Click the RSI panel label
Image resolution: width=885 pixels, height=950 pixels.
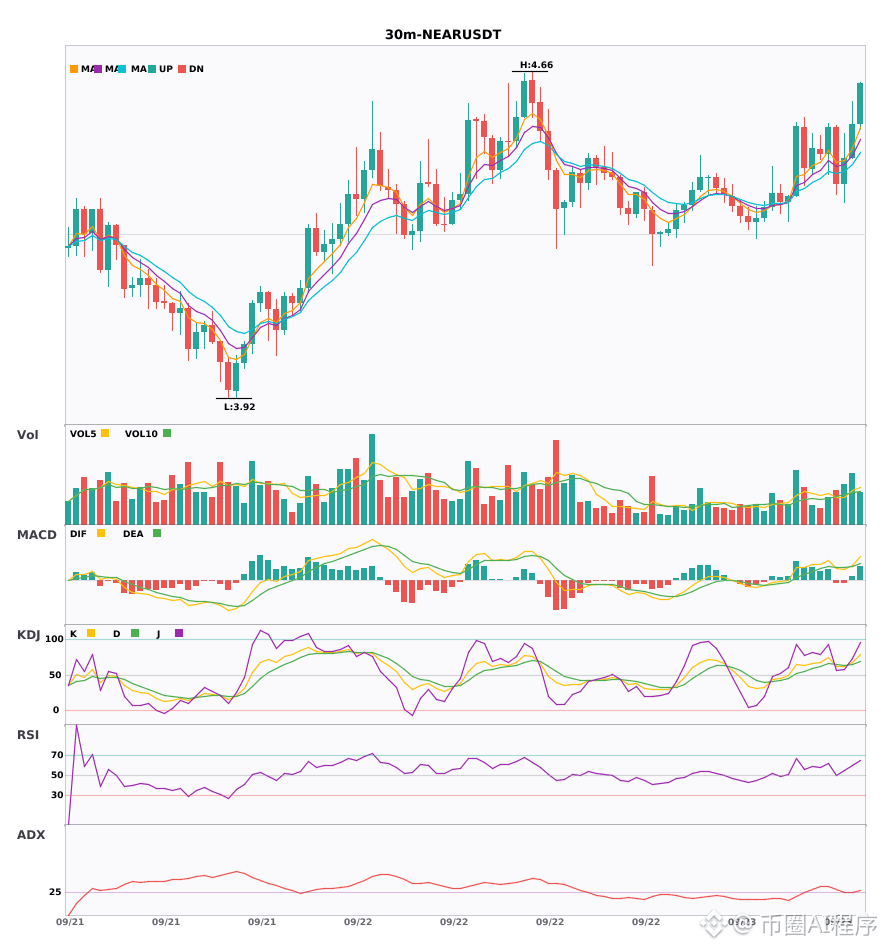click(x=28, y=735)
